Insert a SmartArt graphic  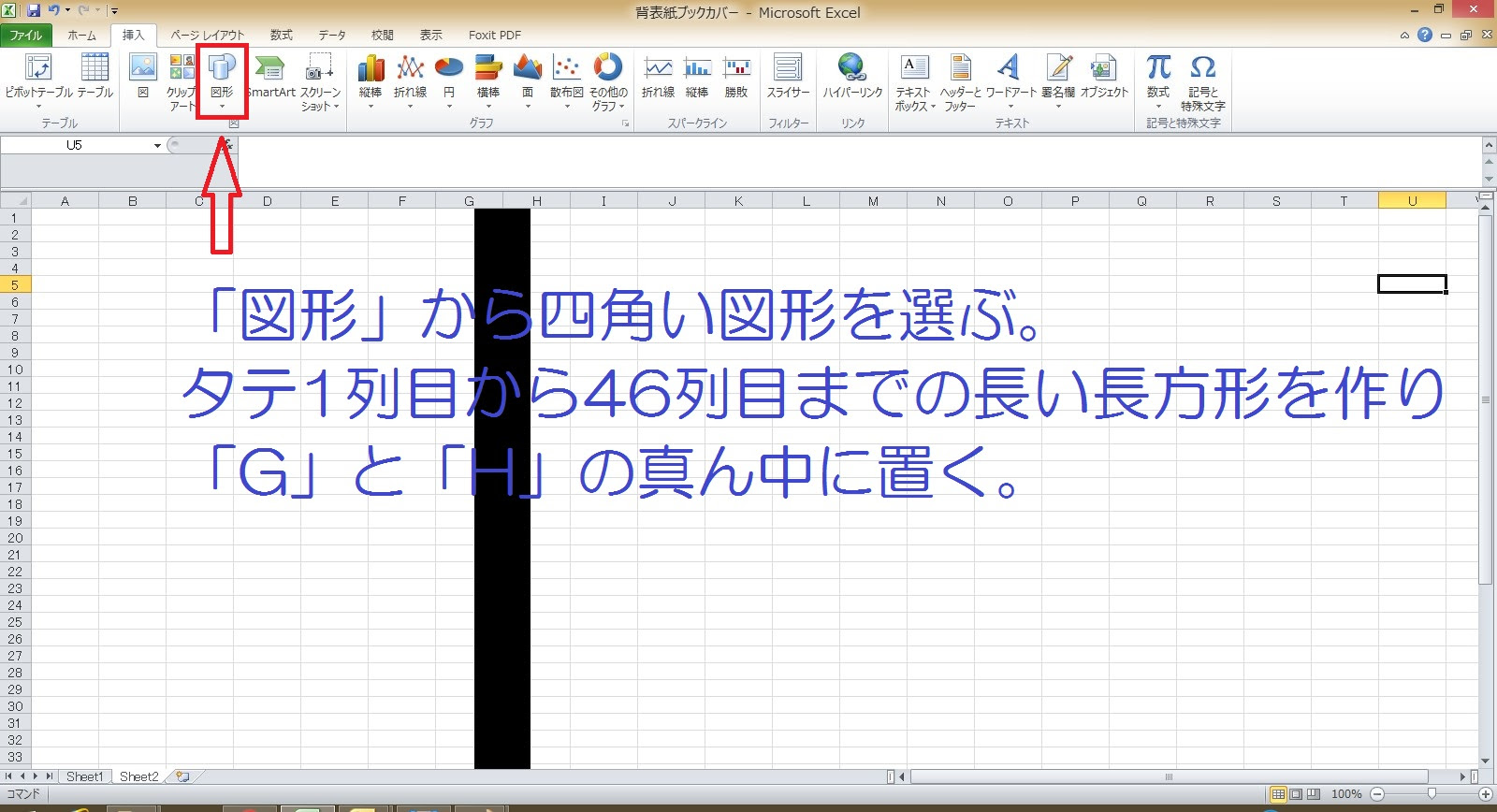click(270, 77)
